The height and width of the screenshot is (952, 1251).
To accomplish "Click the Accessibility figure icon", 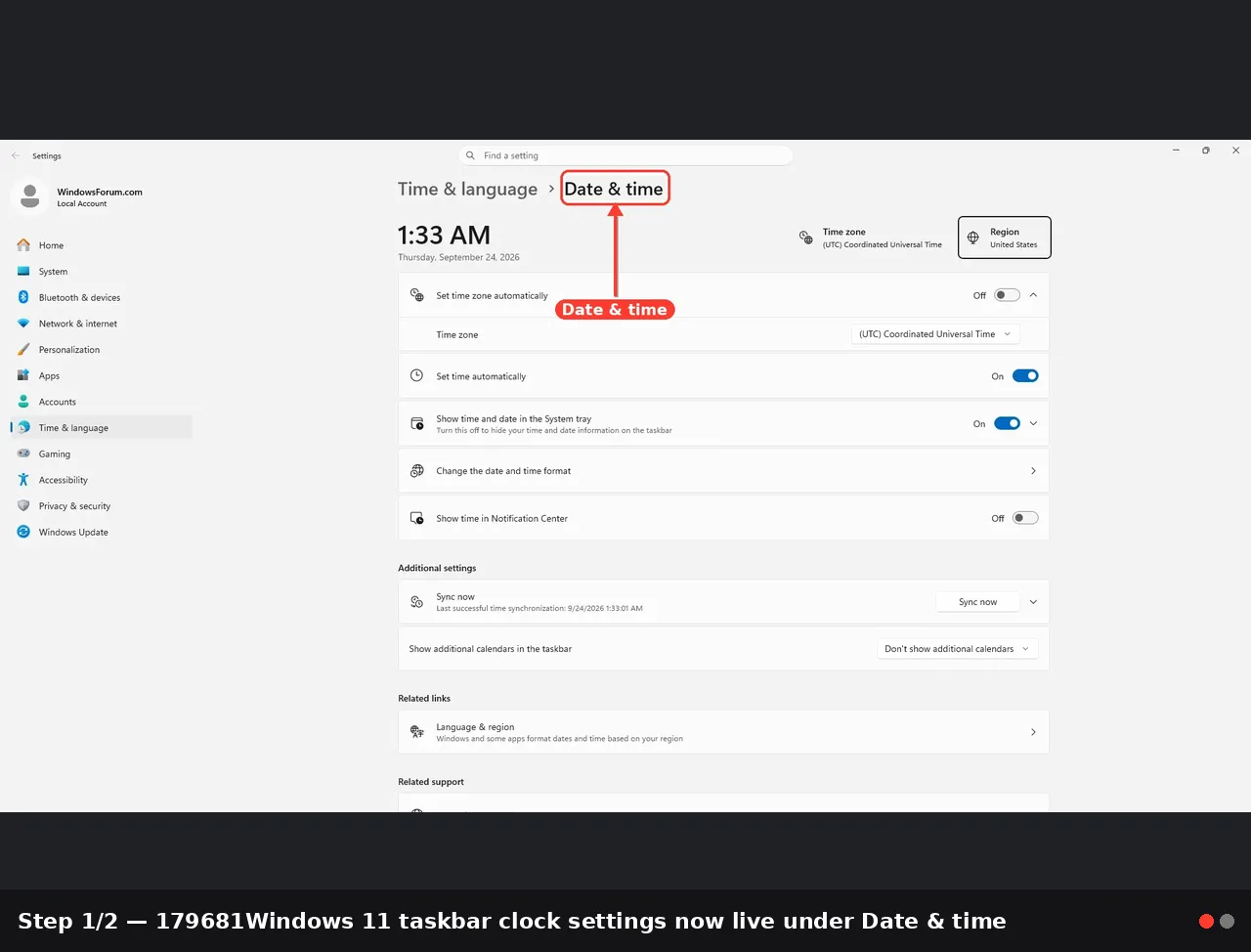I will [23, 480].
